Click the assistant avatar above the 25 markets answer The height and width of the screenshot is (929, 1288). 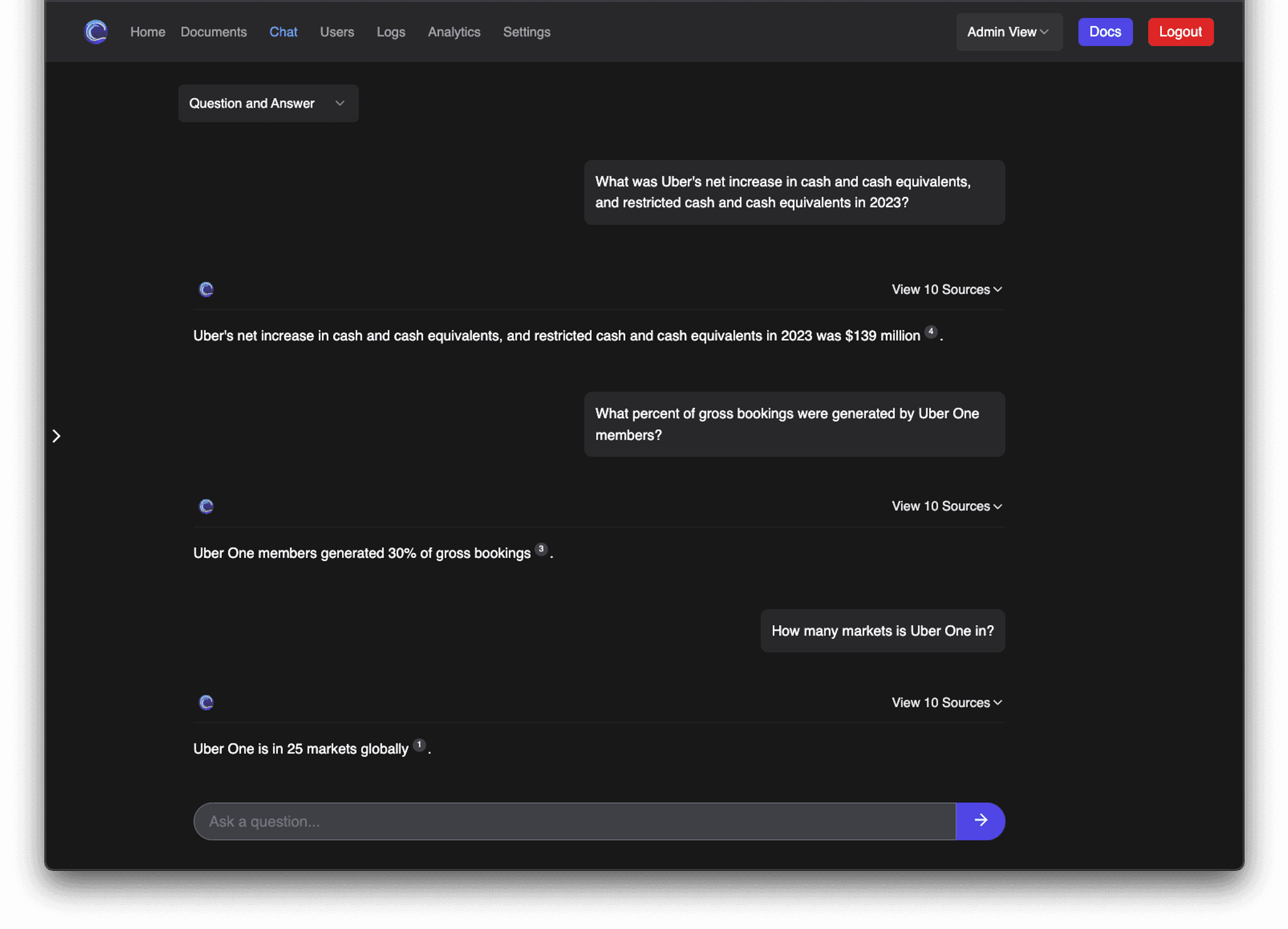point(206,703)
